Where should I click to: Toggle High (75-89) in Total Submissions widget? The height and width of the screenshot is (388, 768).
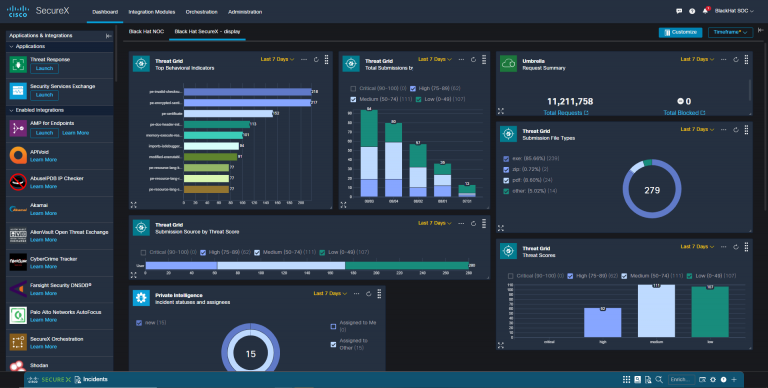click(413, 89)
